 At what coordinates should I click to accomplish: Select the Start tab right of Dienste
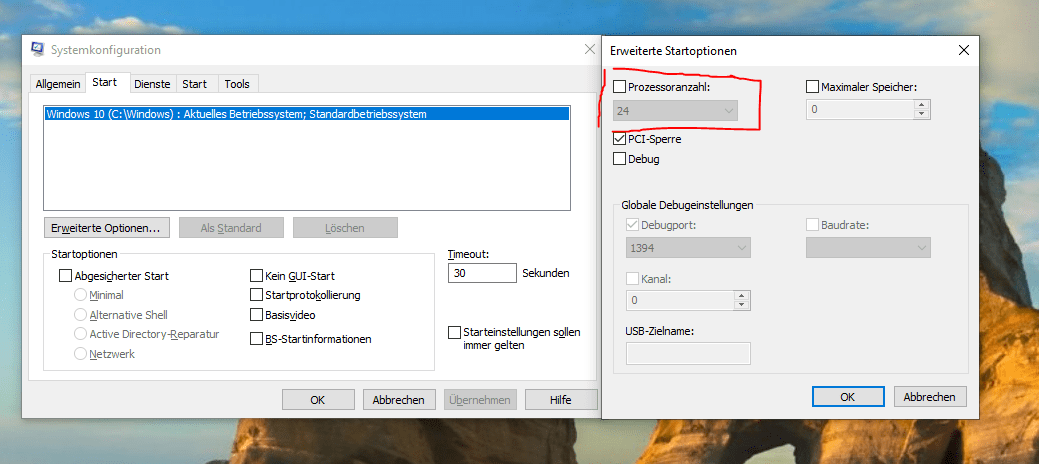click(195, 84)
